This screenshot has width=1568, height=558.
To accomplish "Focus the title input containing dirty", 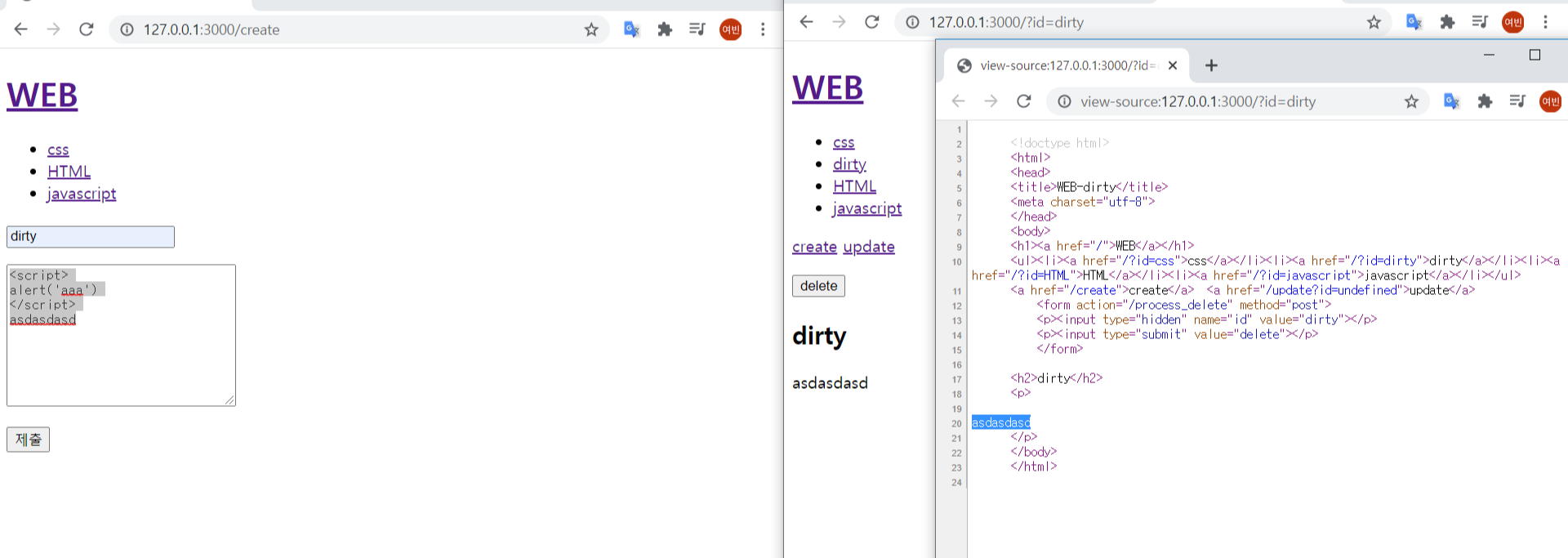I will [x=91, y=237].
